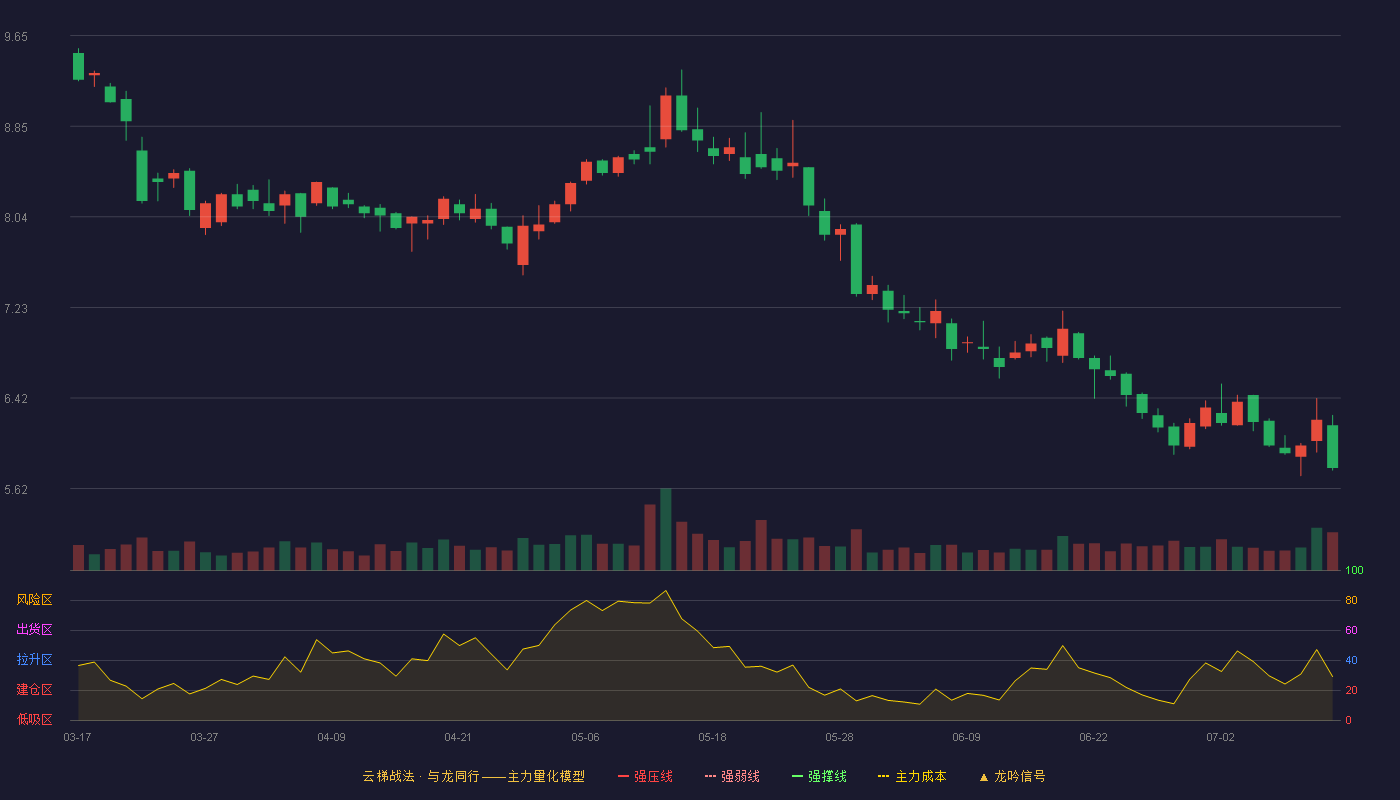Click the 建仓区 zone label
1400x800 pixels.
[x=34, y=690]
